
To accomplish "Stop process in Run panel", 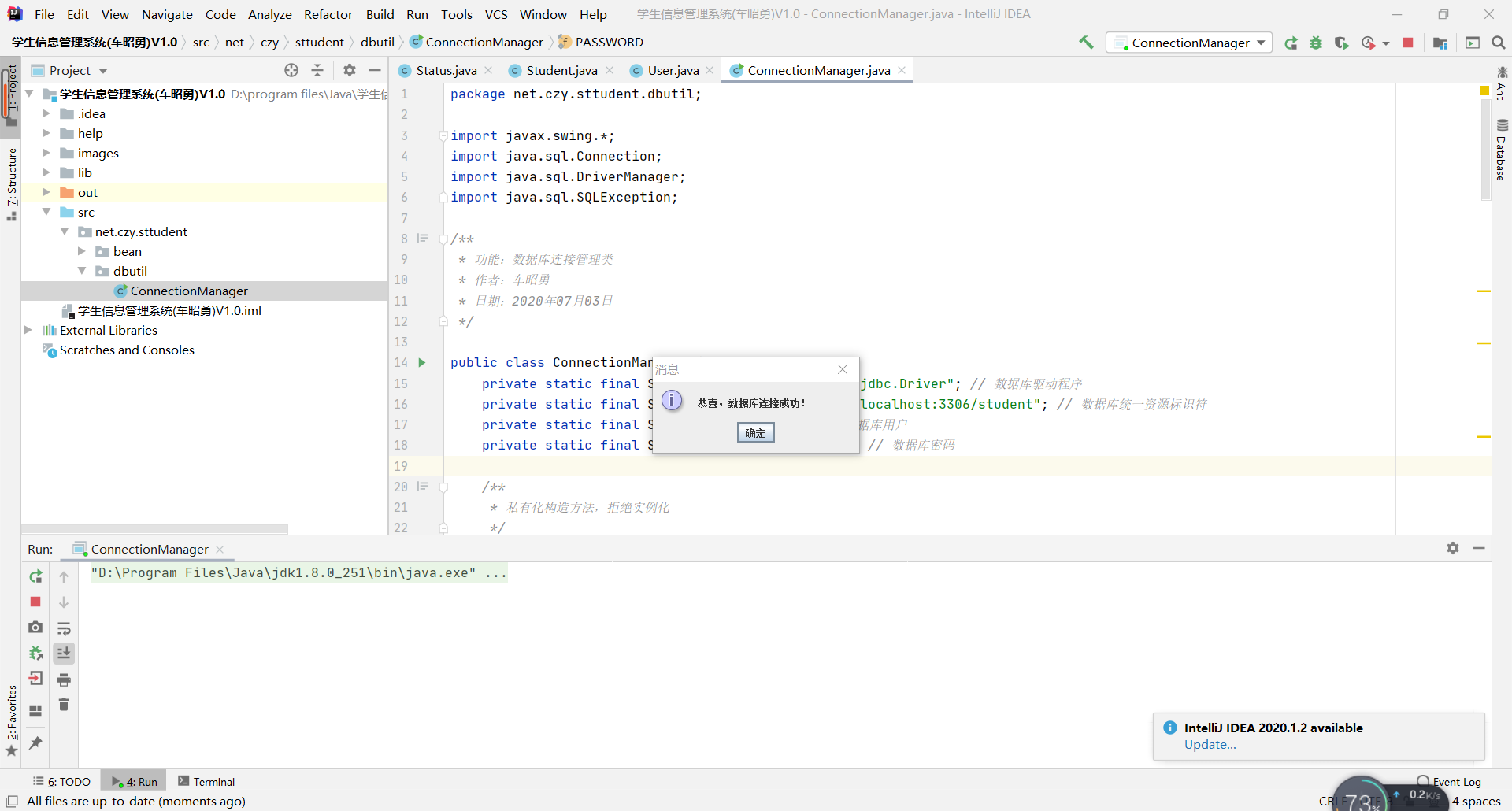I will click(35, 602).
